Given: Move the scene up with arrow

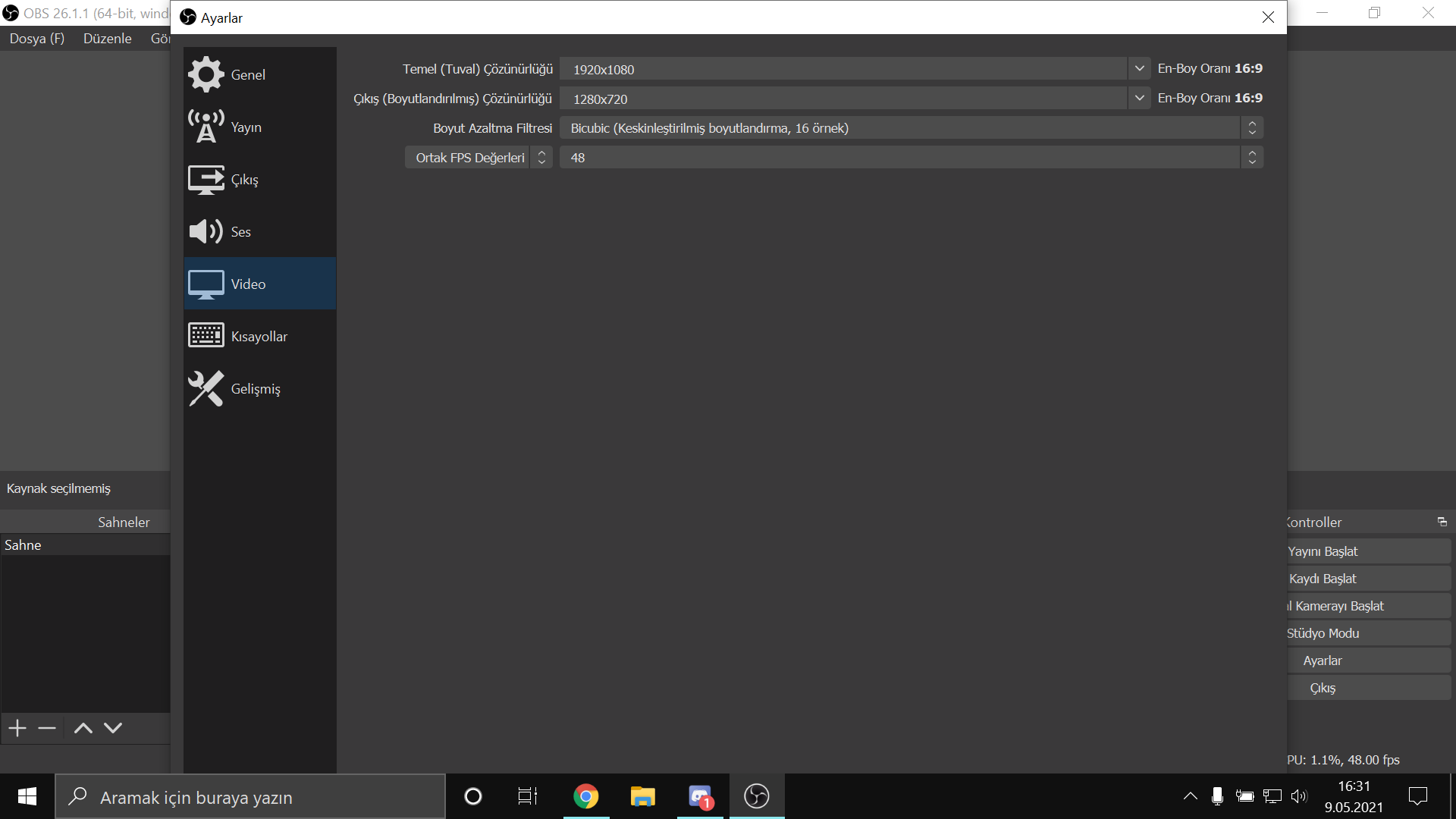Looking at the screenshot, I should click(83, 728).
